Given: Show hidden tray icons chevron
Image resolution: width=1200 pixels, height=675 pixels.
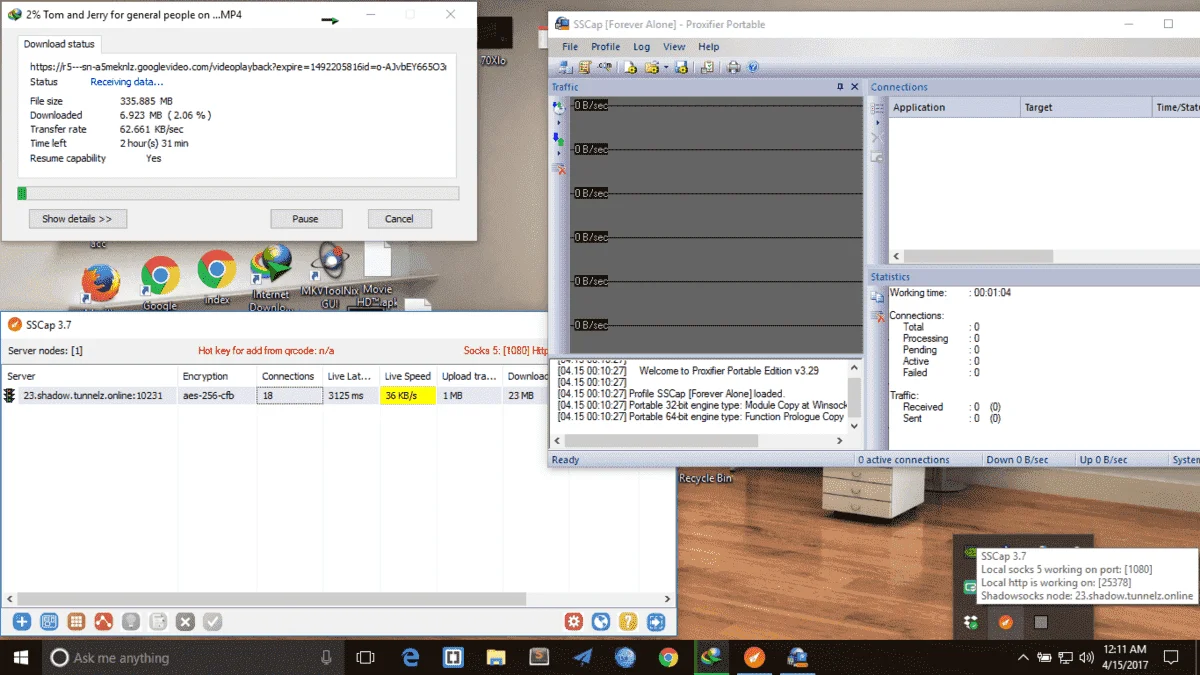Looking at the screenshot, I should [x=1023, y=657].
